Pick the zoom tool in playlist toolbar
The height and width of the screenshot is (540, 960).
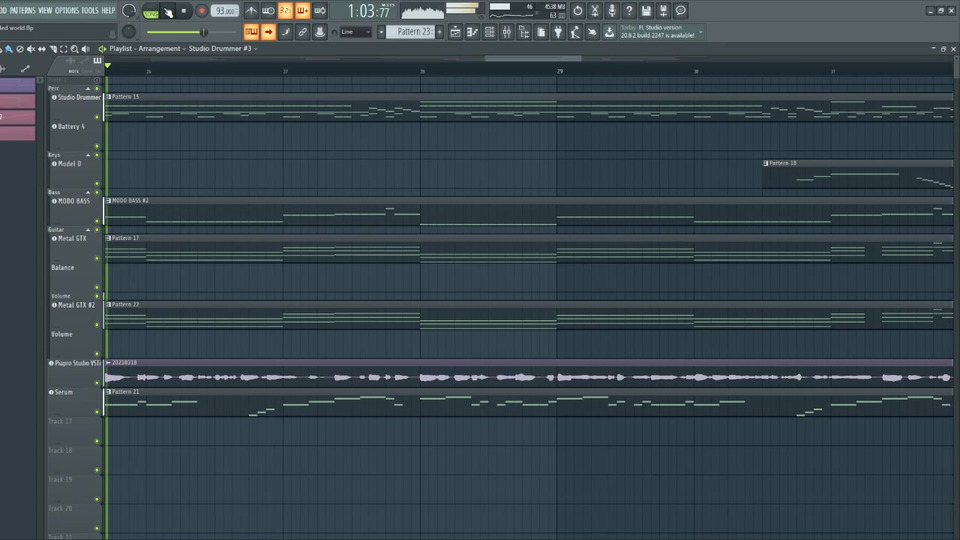(75, 49)
